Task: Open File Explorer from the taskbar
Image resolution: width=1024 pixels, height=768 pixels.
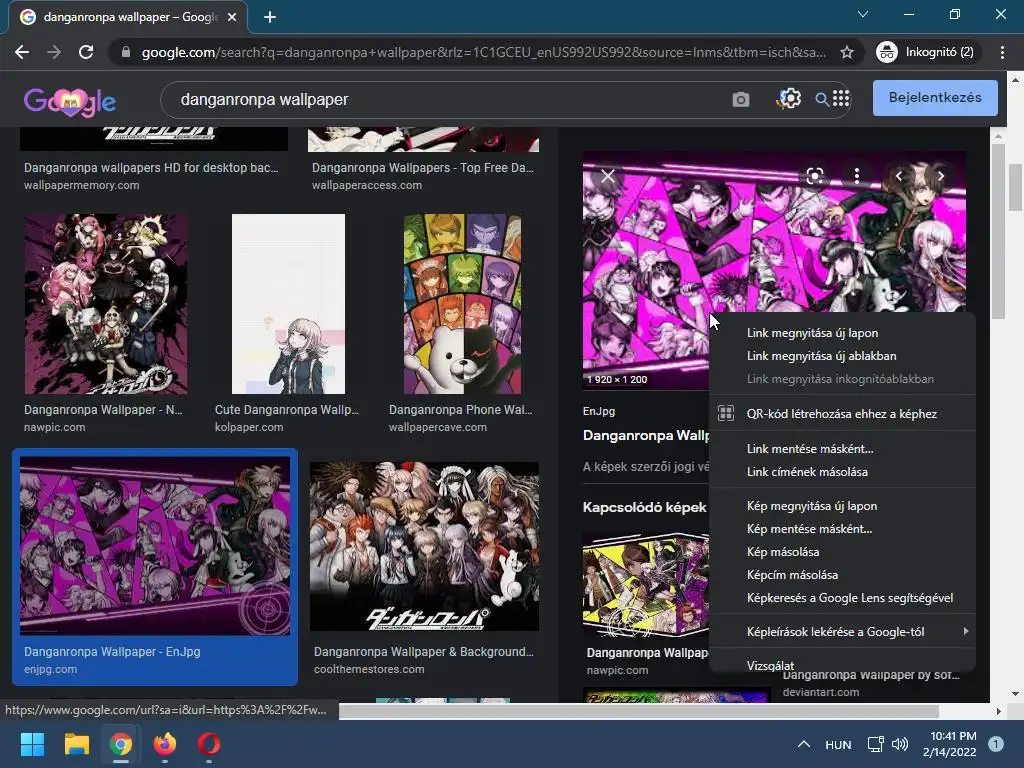Action: point(76,744)
